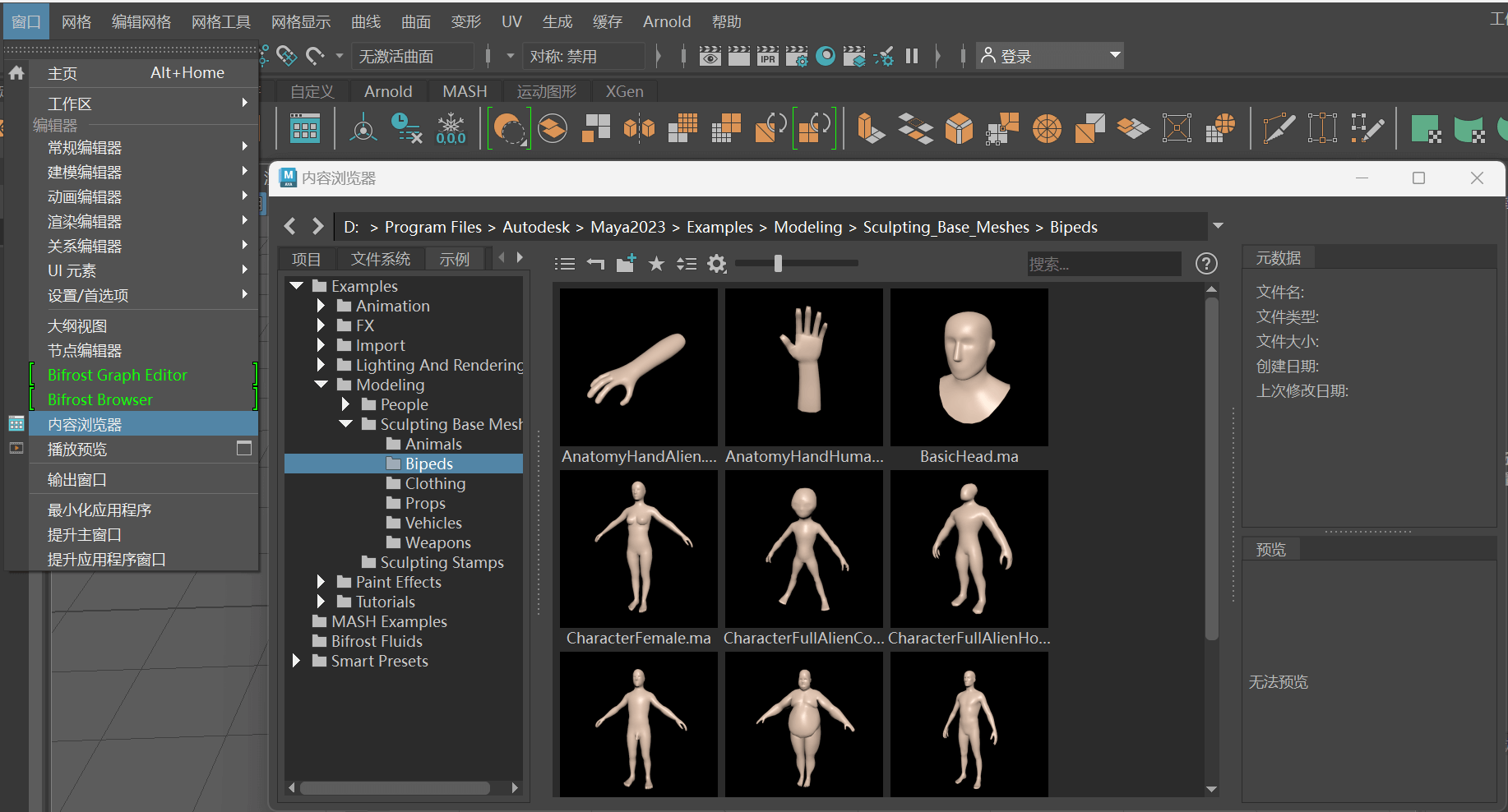The height and width of the screenshot is (812, 1508).
Task: Click the thumbnail pane vertical scrollbar
Action: (1211, 468)
